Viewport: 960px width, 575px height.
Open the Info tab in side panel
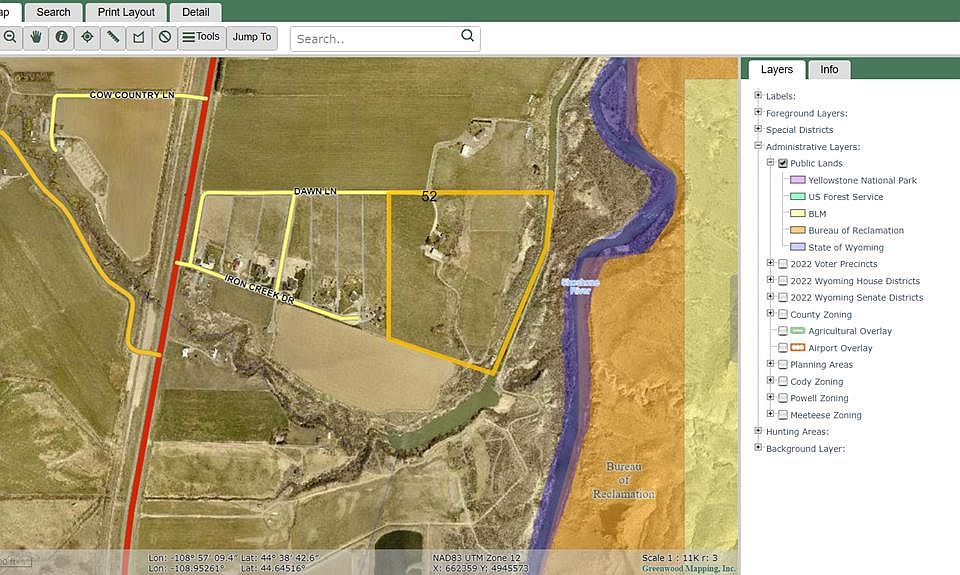(x=829, y=70)
